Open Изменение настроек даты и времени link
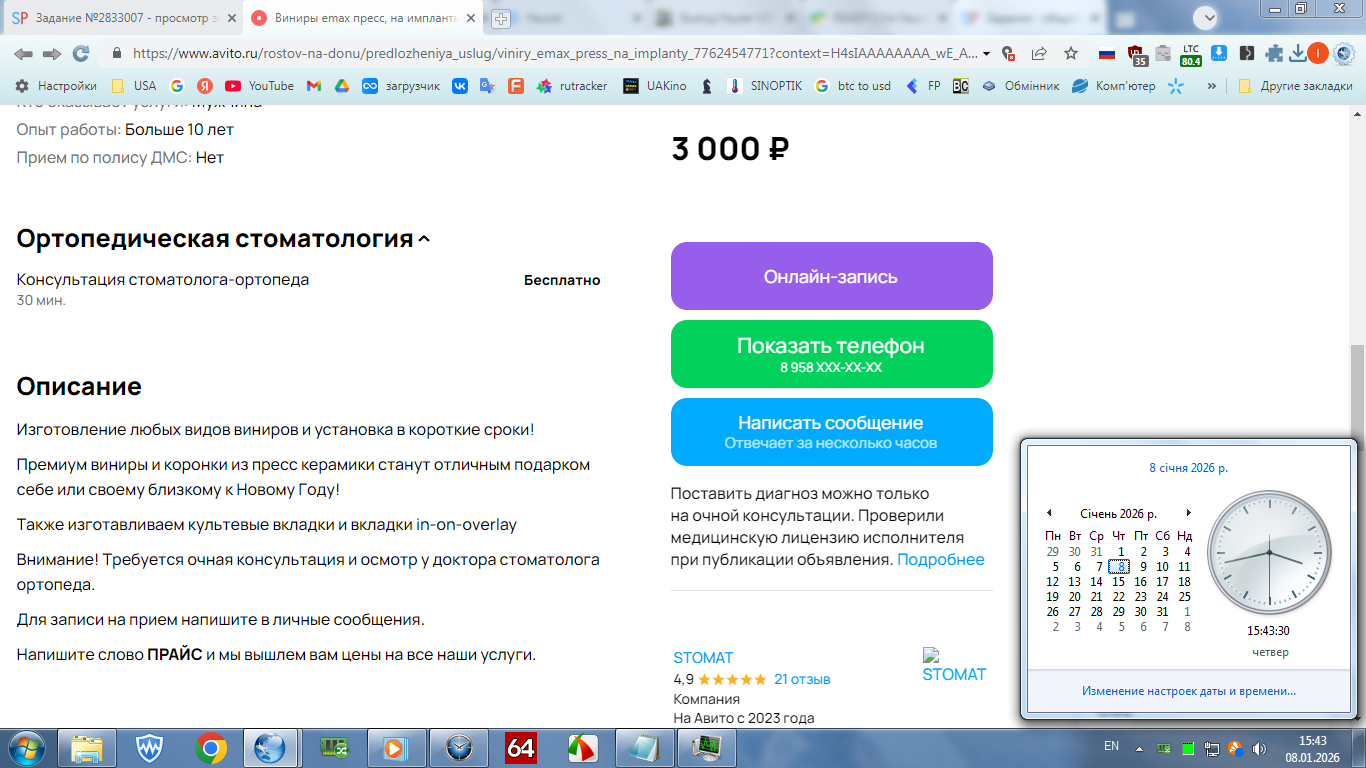 (x=1189, y=691)
